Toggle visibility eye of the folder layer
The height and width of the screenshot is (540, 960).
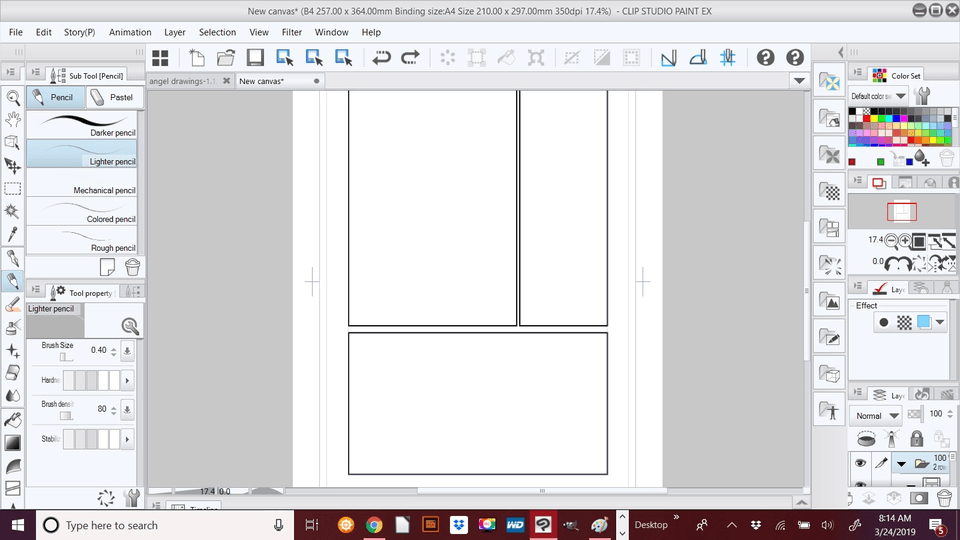click(859, 463)
